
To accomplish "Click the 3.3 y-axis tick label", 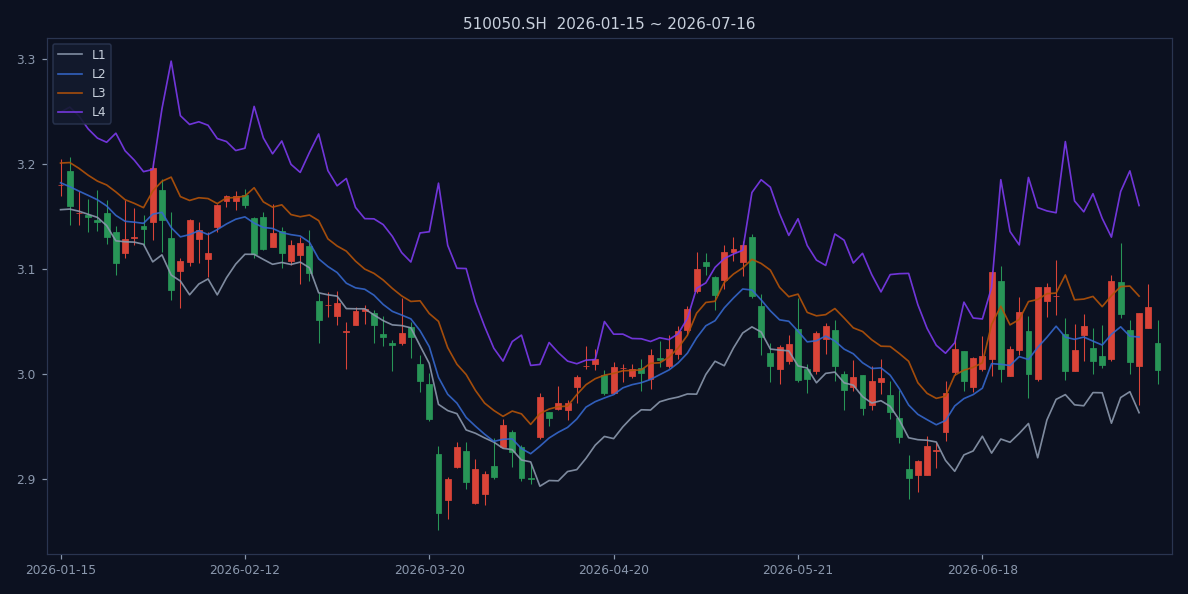I will coord(26,59).
